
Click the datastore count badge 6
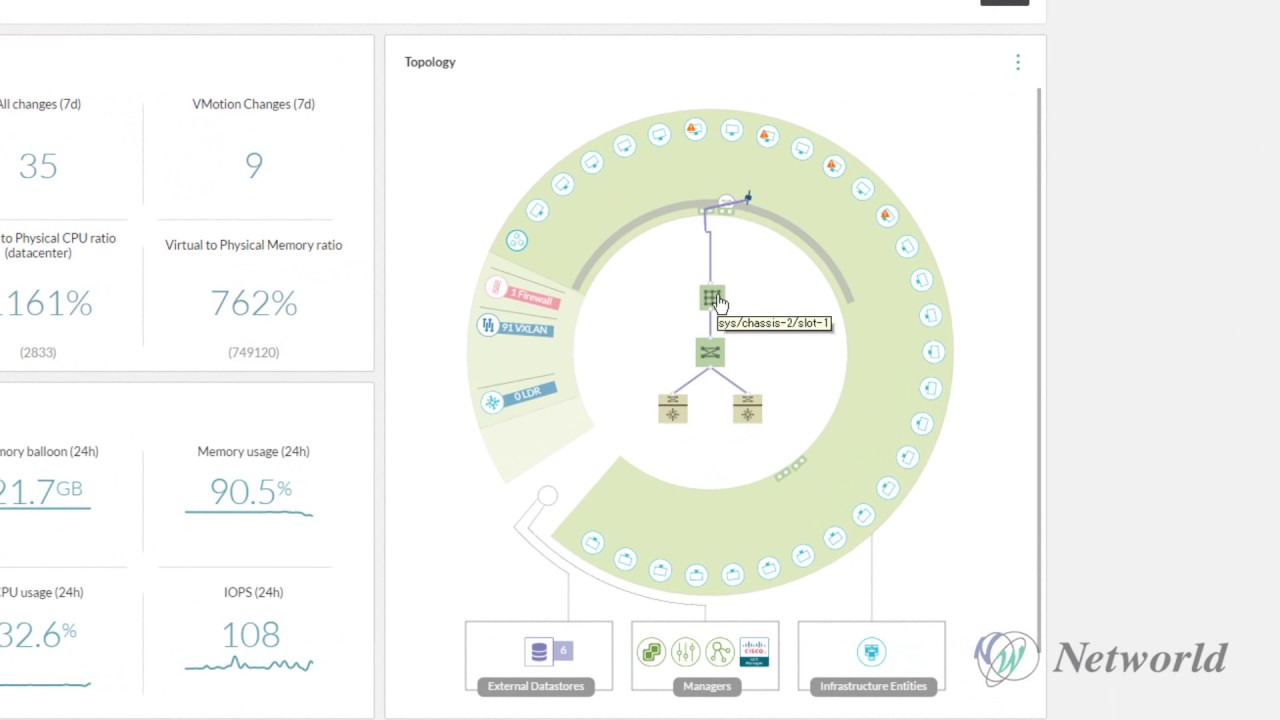coord(563,652)
